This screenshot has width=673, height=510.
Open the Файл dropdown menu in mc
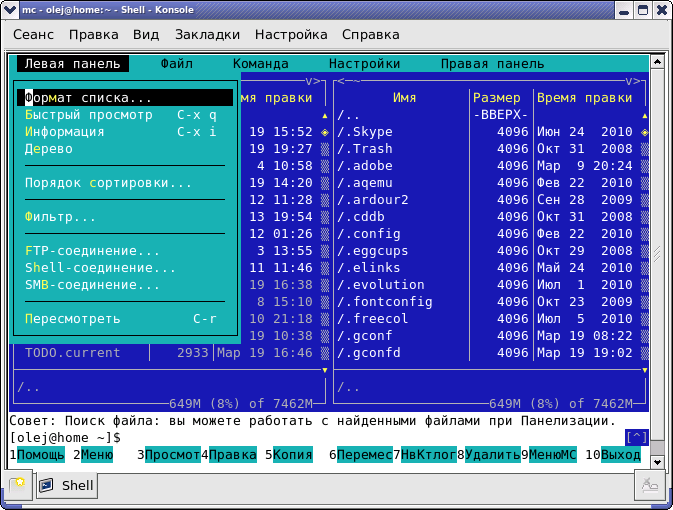[x=176, y=64]
